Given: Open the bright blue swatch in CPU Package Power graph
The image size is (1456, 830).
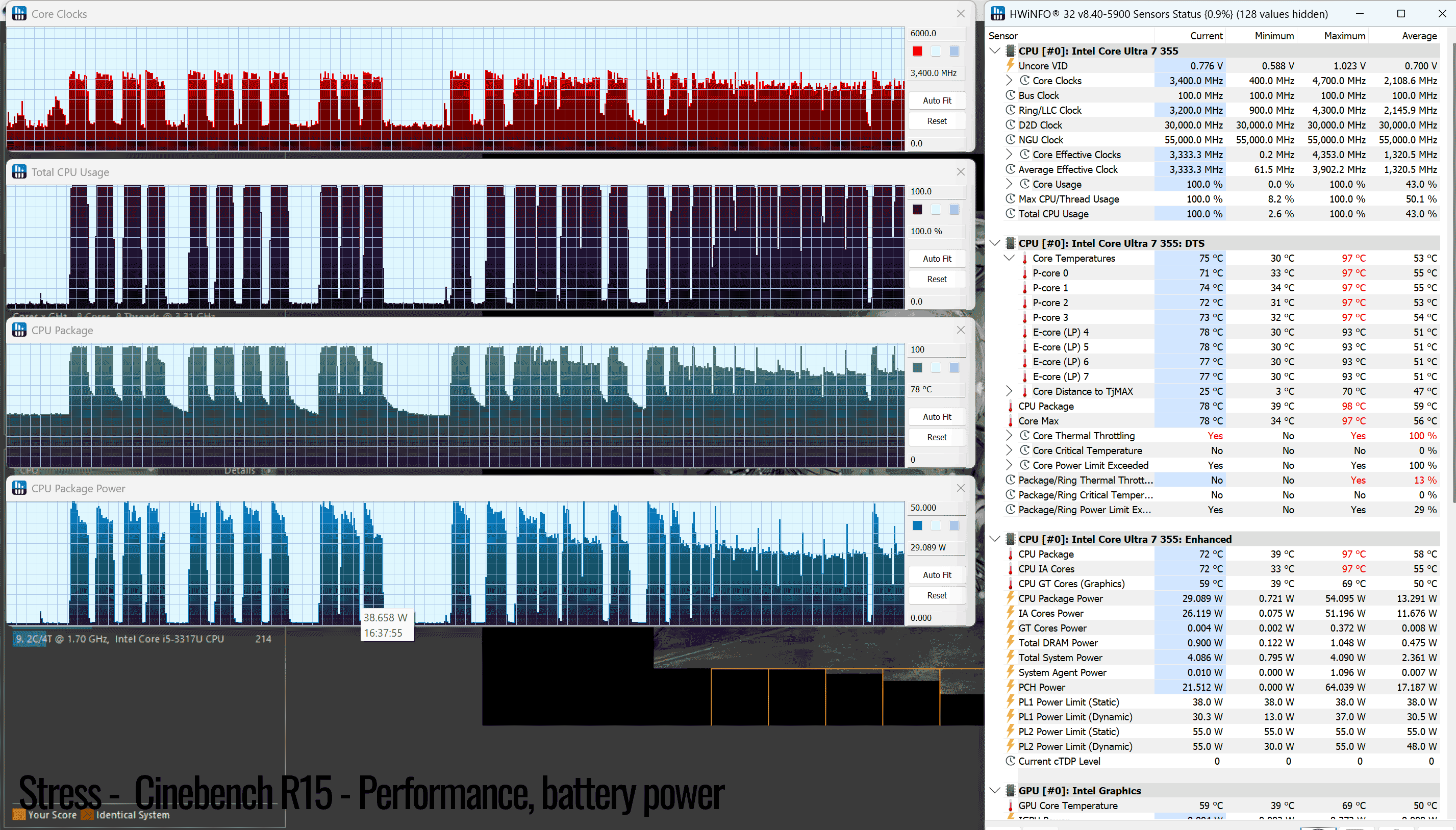Looking at the screenshot, I should (917, 525).
